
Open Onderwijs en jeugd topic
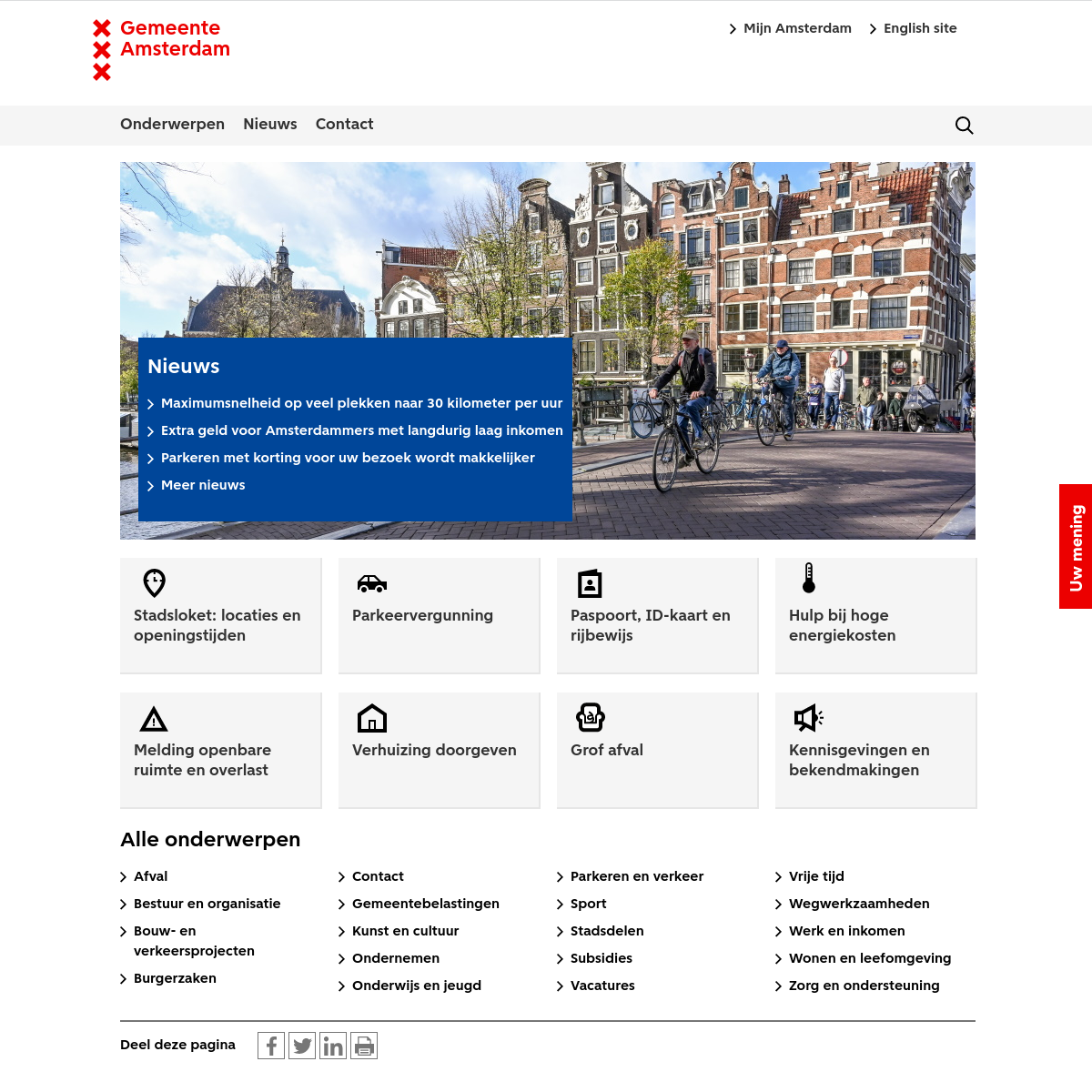point(409,986)
